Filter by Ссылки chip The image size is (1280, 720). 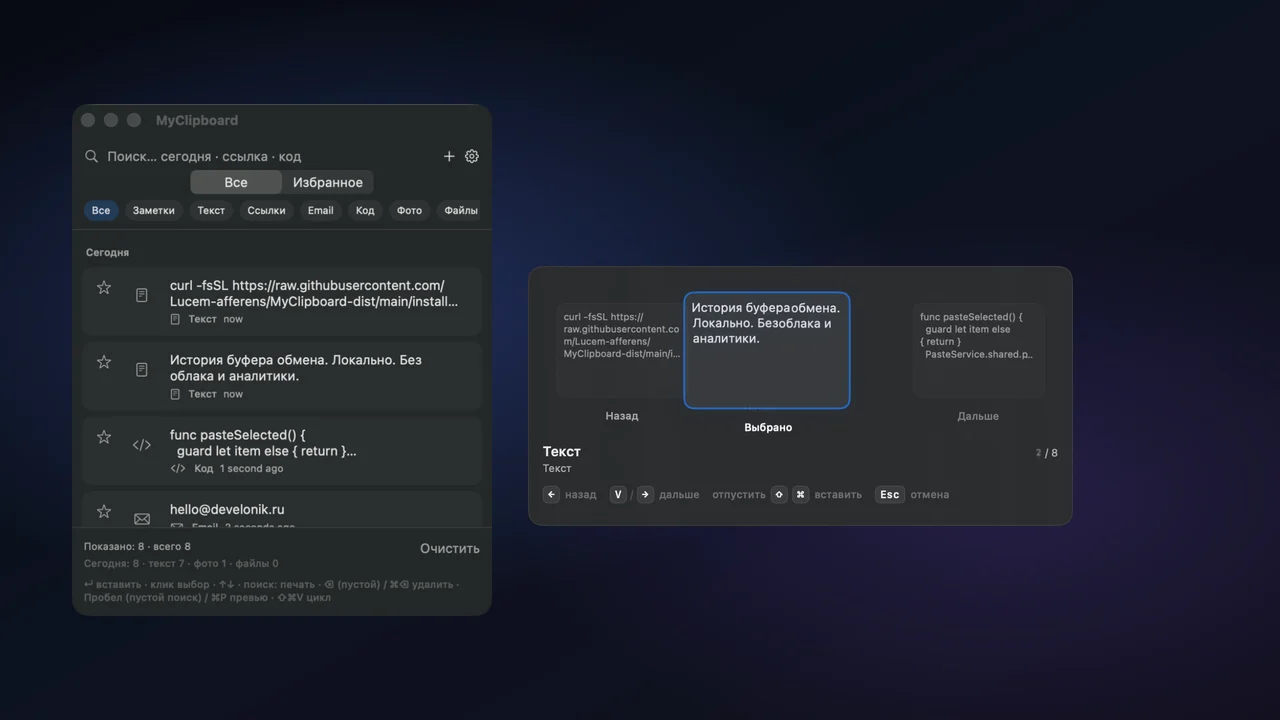(x=267, y=210)
